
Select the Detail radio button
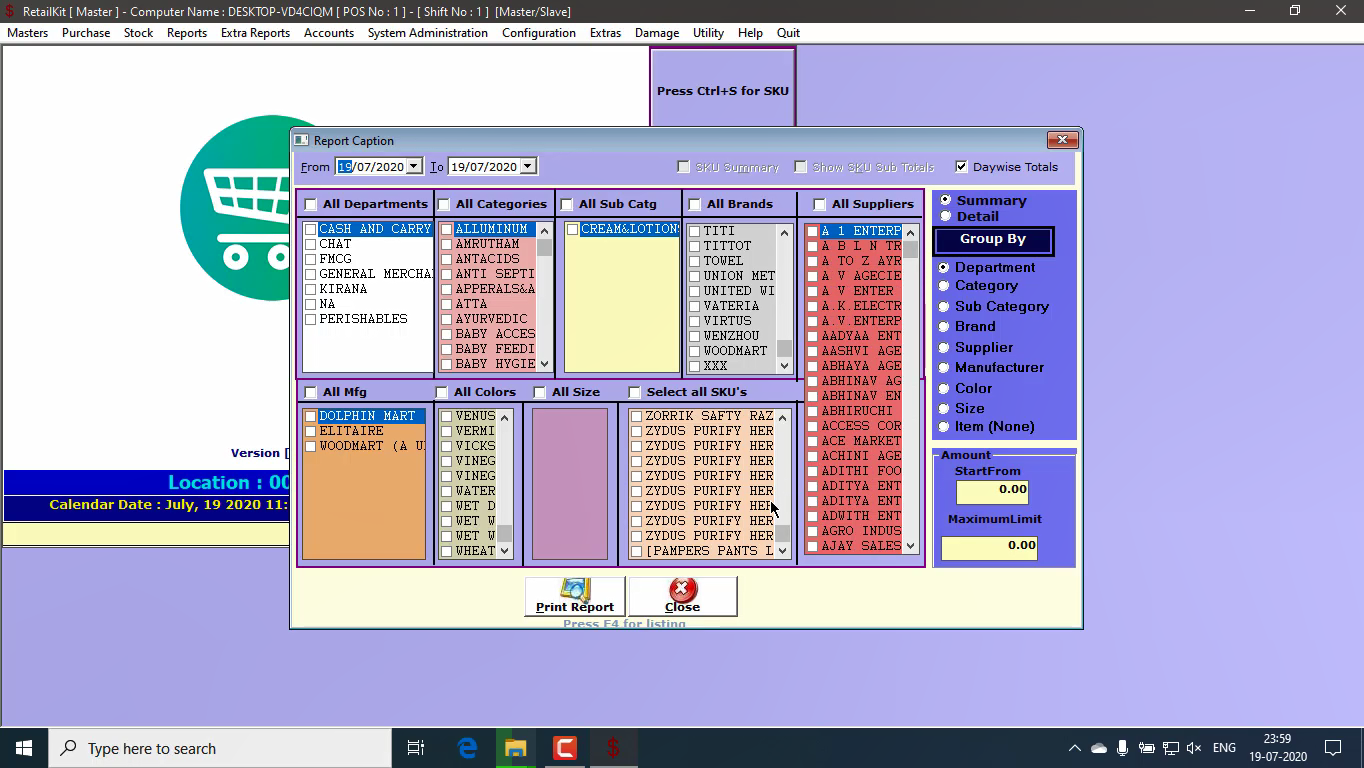click(945, 216)
